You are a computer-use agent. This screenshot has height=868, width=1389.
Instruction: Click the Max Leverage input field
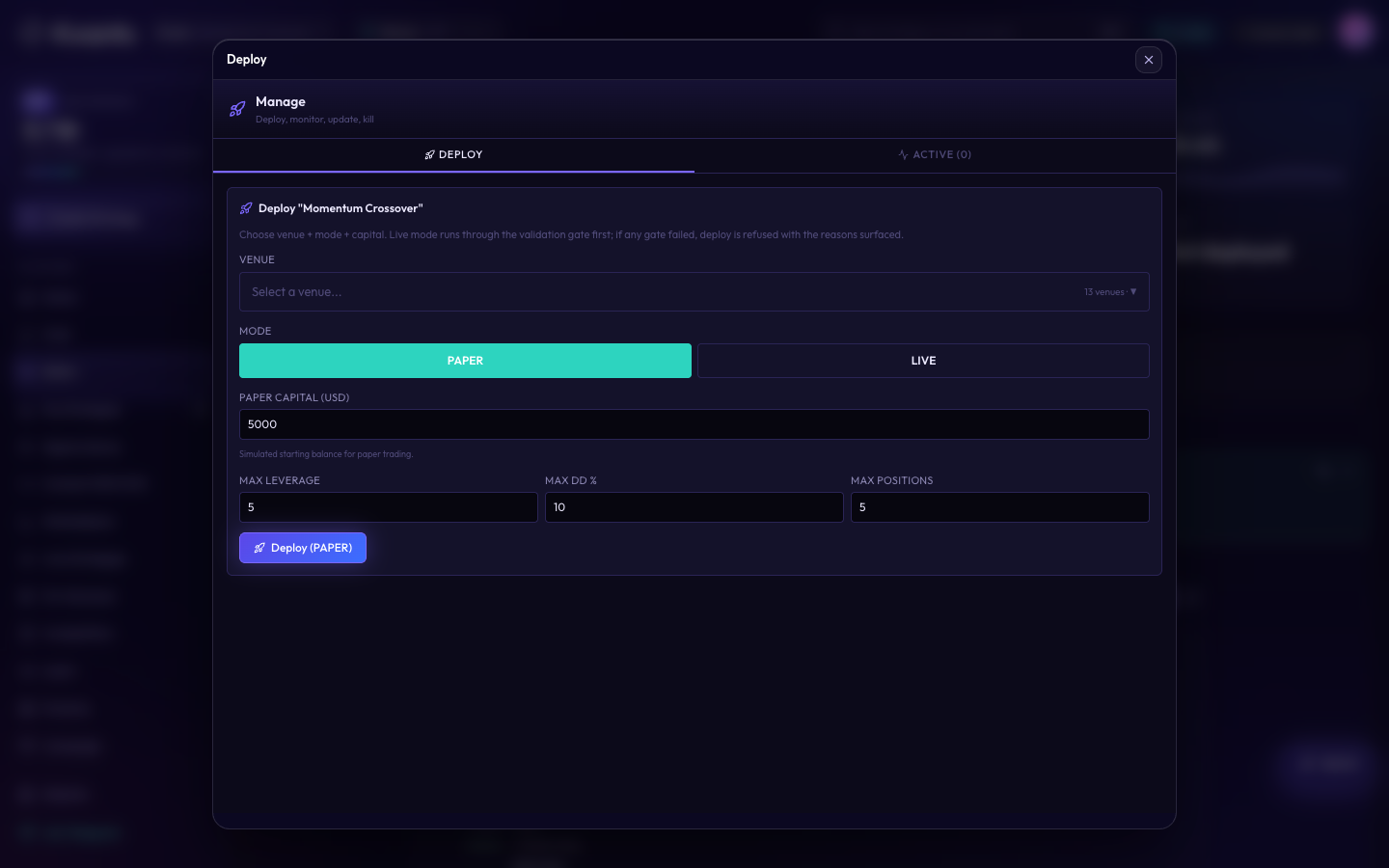tap(388, 507)
